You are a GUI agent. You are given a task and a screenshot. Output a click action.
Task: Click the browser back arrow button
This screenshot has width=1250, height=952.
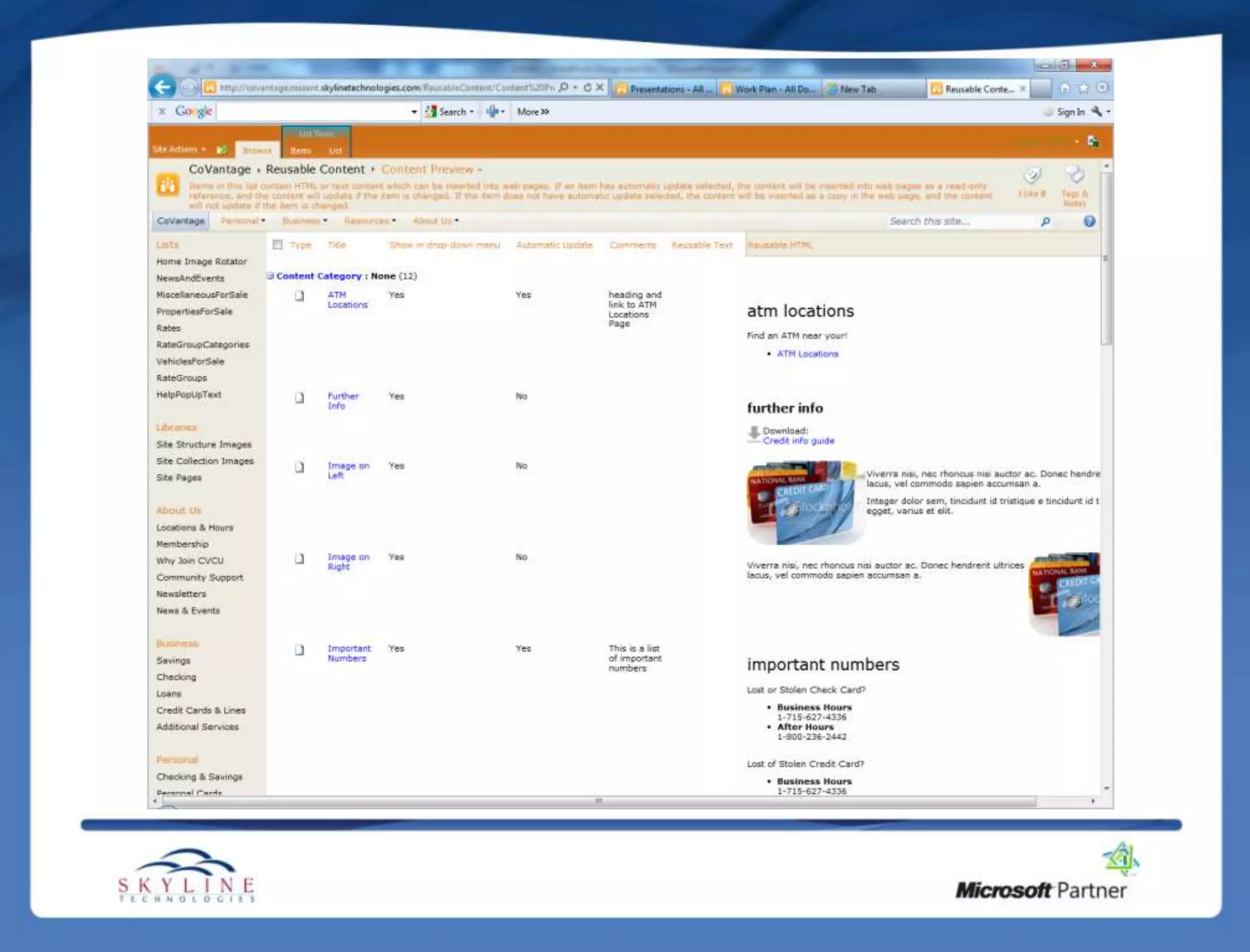pos(162,87)
